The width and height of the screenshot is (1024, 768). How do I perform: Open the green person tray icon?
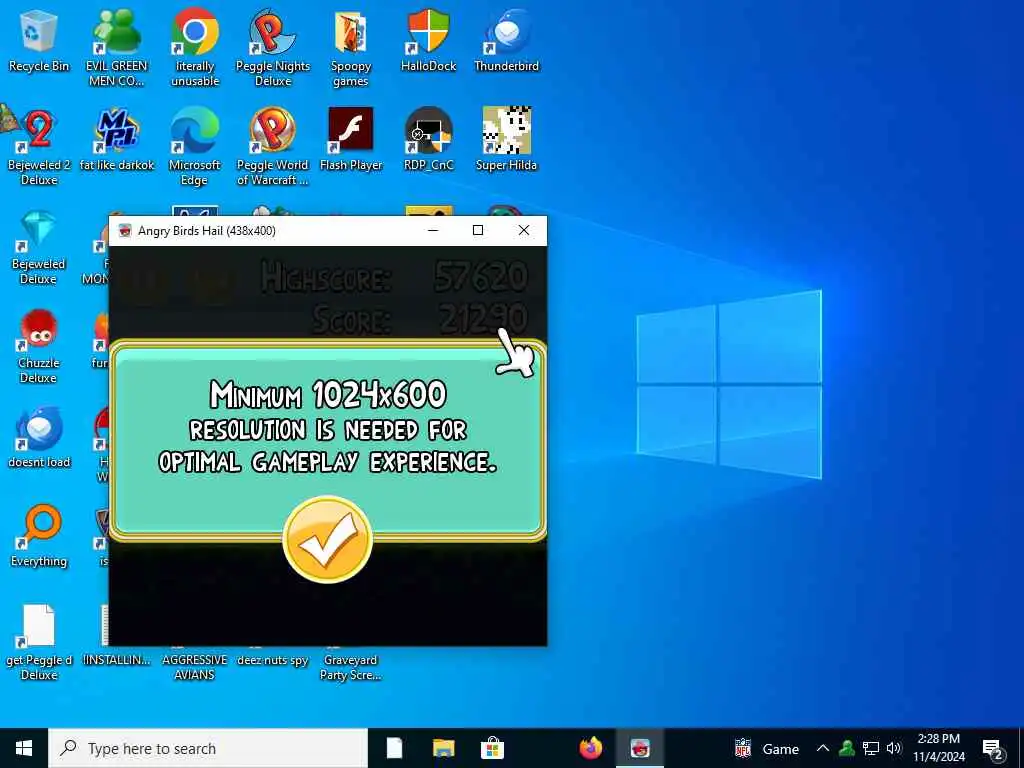847,748
